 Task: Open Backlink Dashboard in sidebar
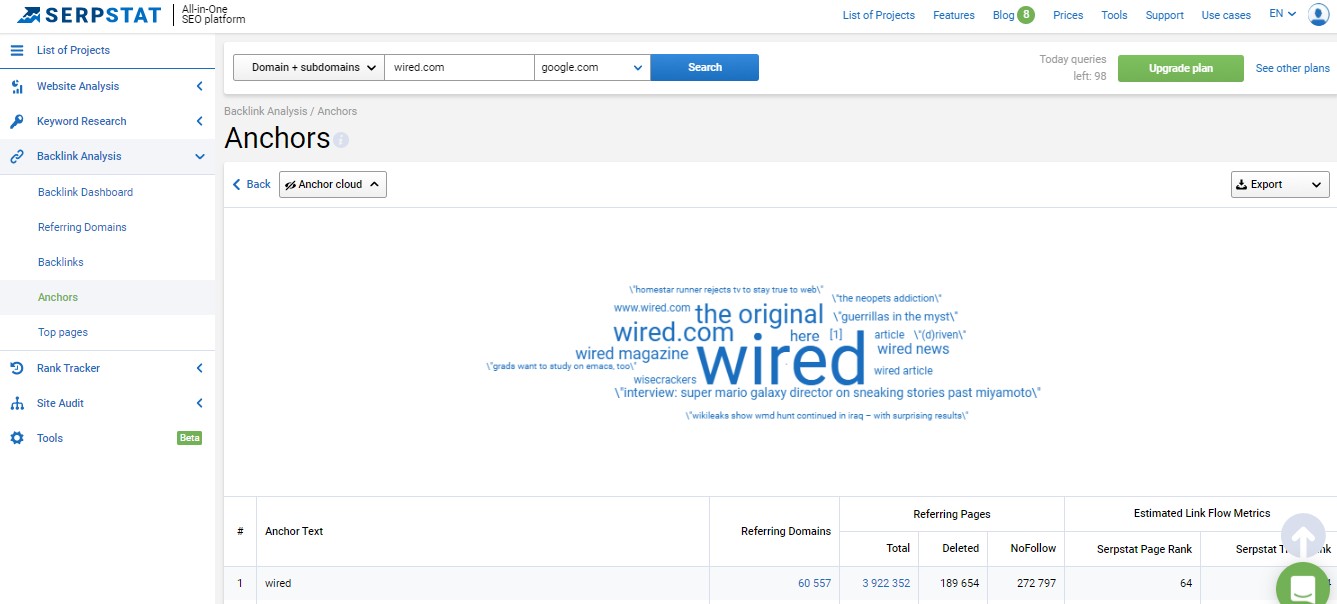[x=85, y=192]
